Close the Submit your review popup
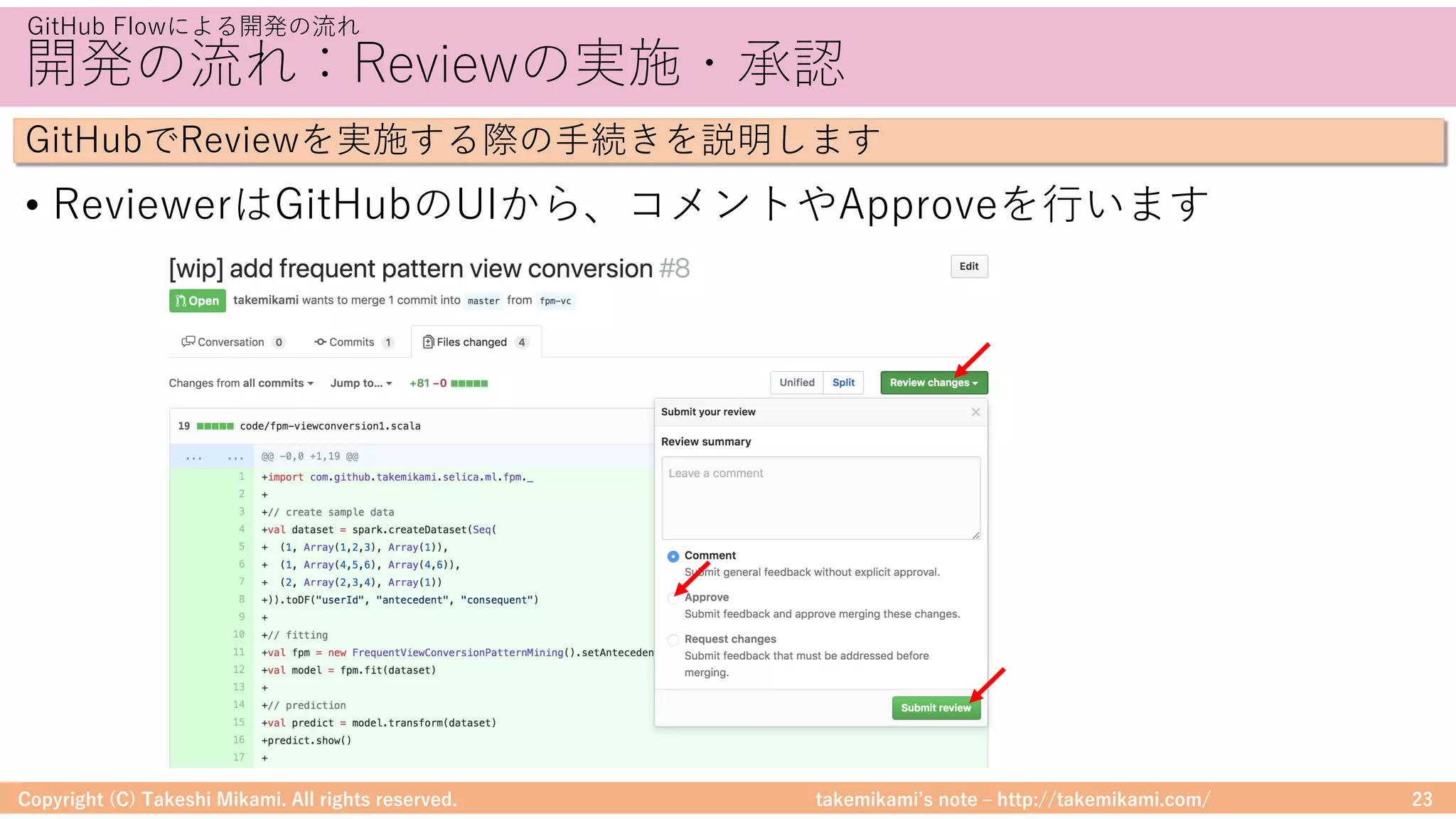 (975, 412)
